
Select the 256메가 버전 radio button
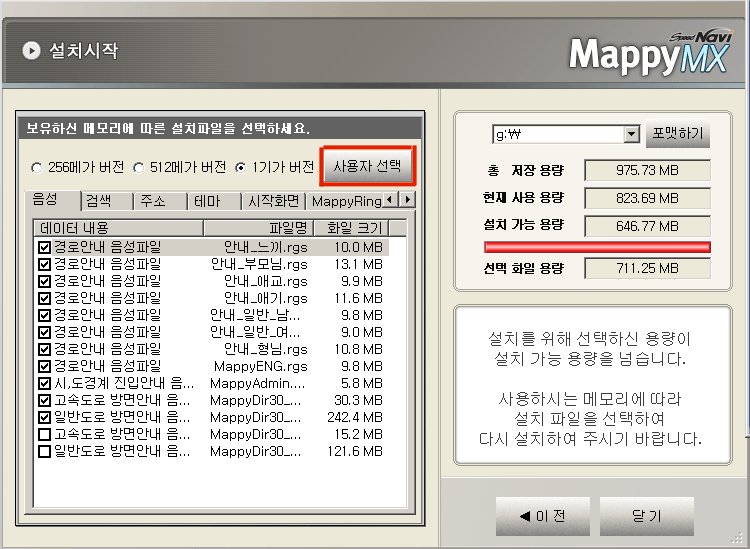tap(36, 168)
